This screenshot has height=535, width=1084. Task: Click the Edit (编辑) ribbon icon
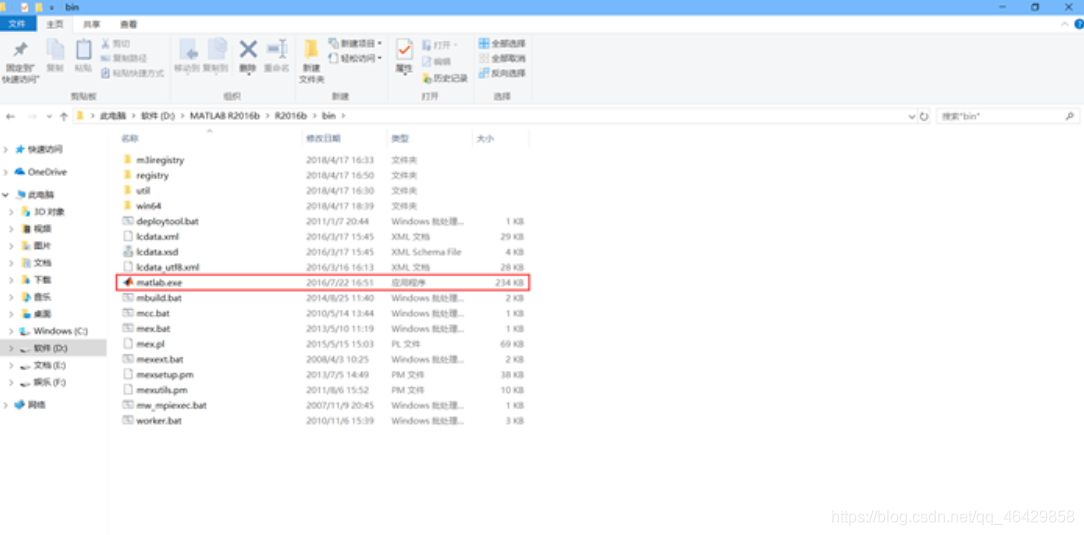(427, 61)
